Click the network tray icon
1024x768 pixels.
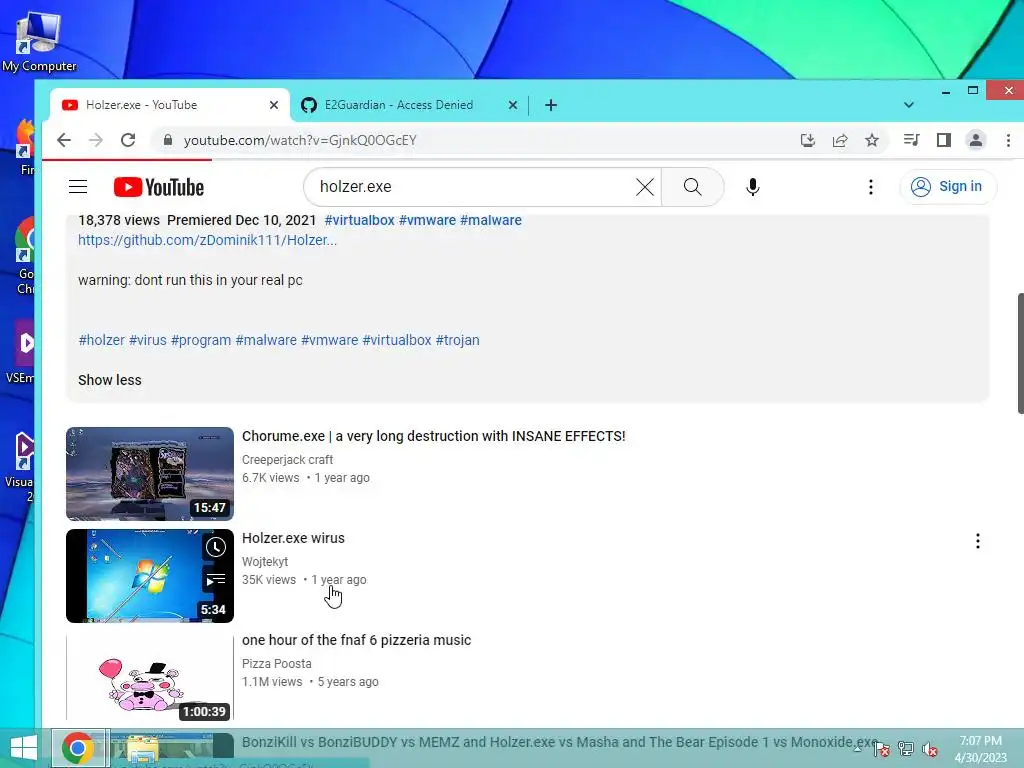click(x=906, y=749)
